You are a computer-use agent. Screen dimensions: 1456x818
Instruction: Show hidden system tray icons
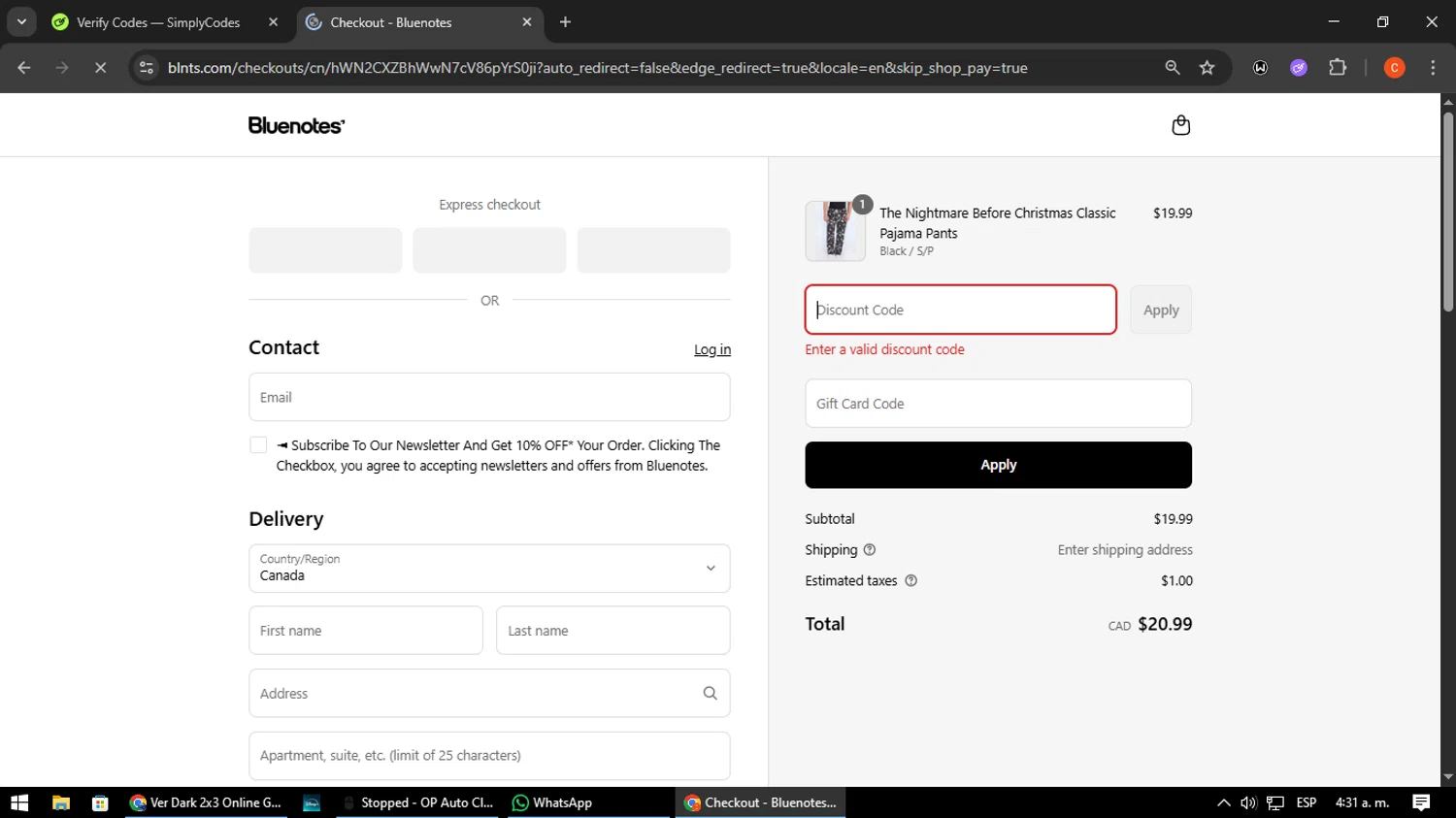(1223, 802)
